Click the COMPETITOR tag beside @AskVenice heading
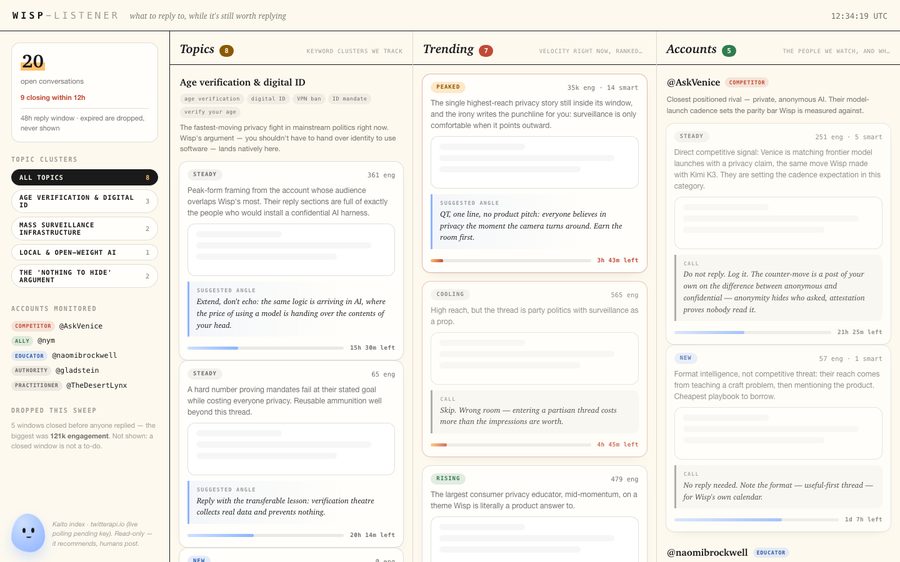The image size is (900, 562). point(747,83)
